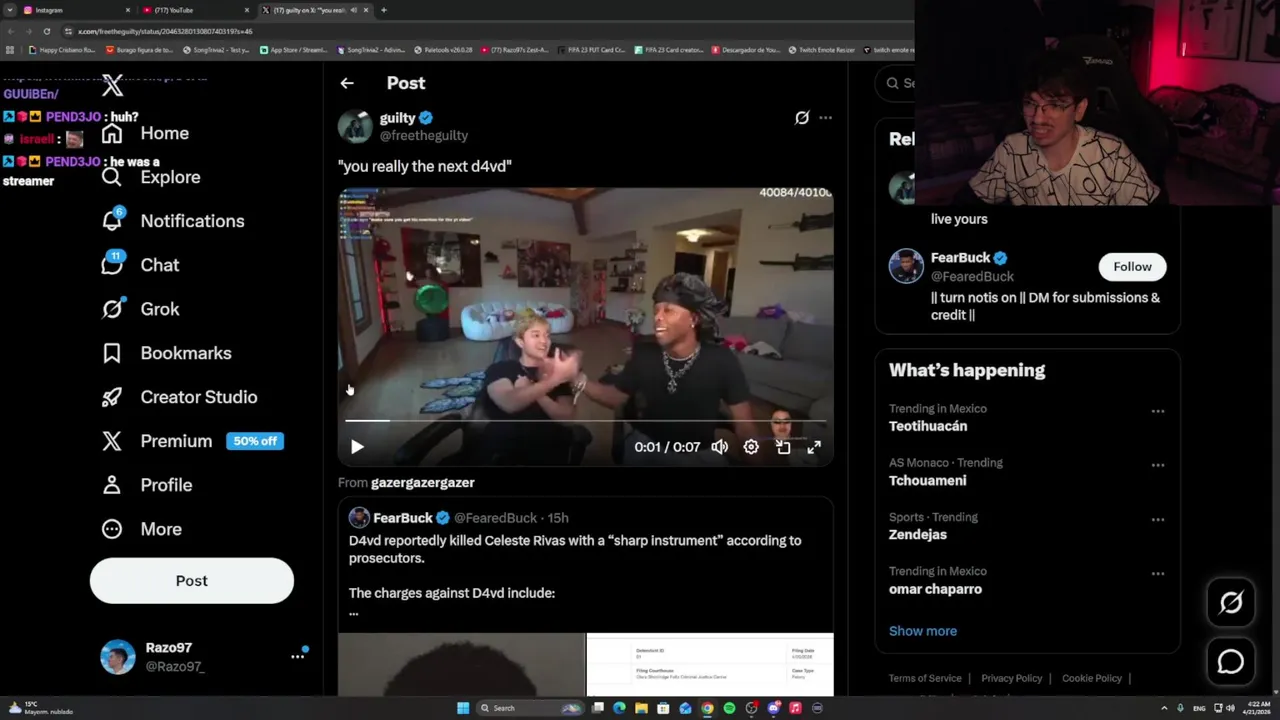Screen dimensions: 1280x720
Task: Open the Privacy Policy link
Action: [1012, 678]
